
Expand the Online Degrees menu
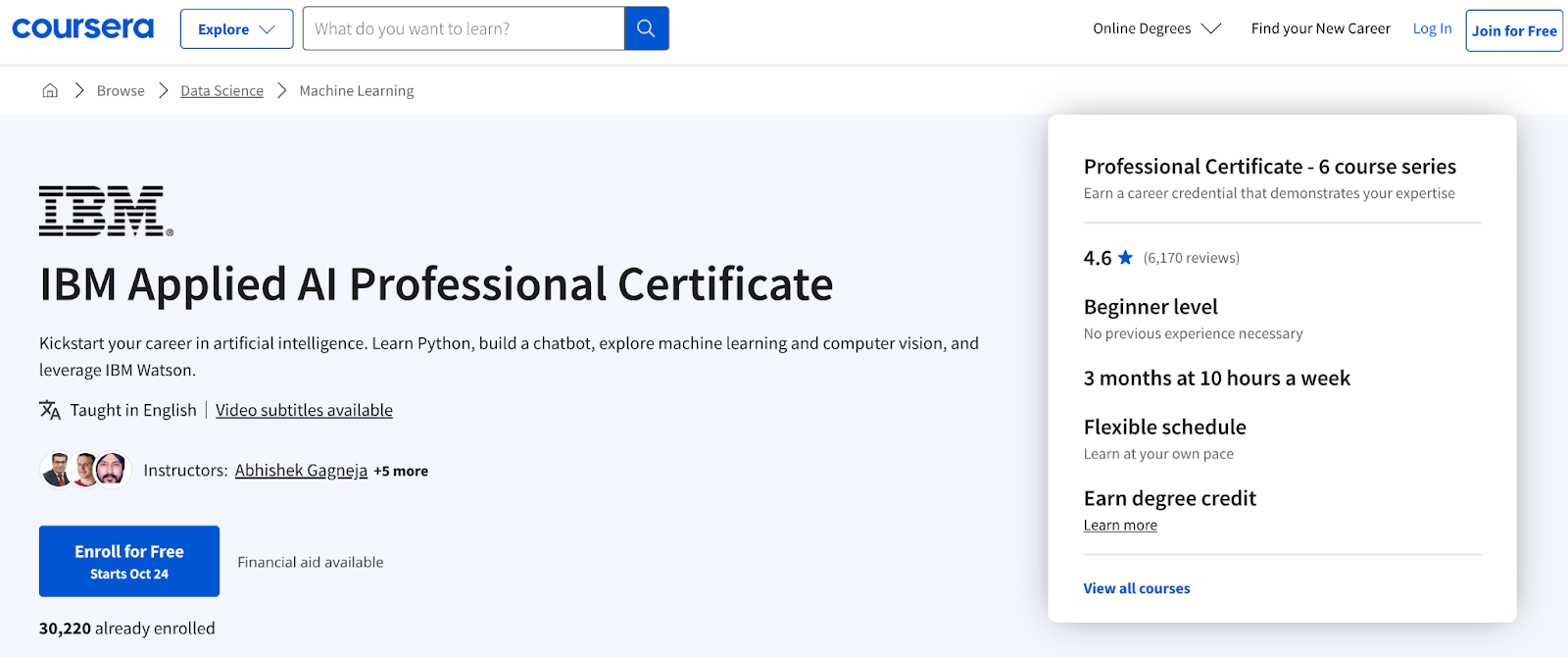(x=1156, y=28)
